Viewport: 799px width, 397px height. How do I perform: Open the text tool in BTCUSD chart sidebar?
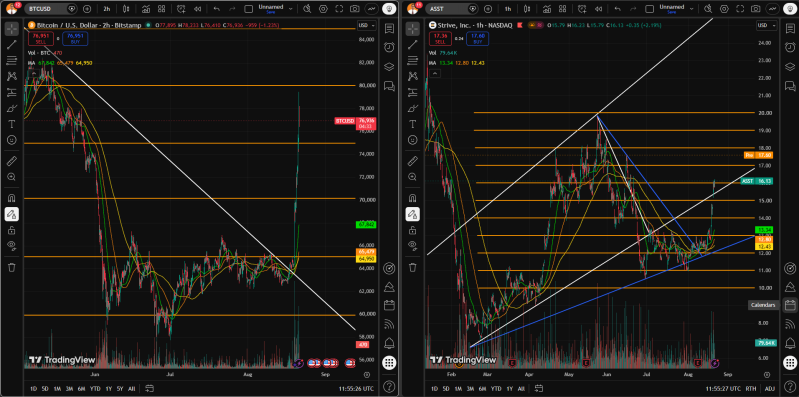coord(11,124)
